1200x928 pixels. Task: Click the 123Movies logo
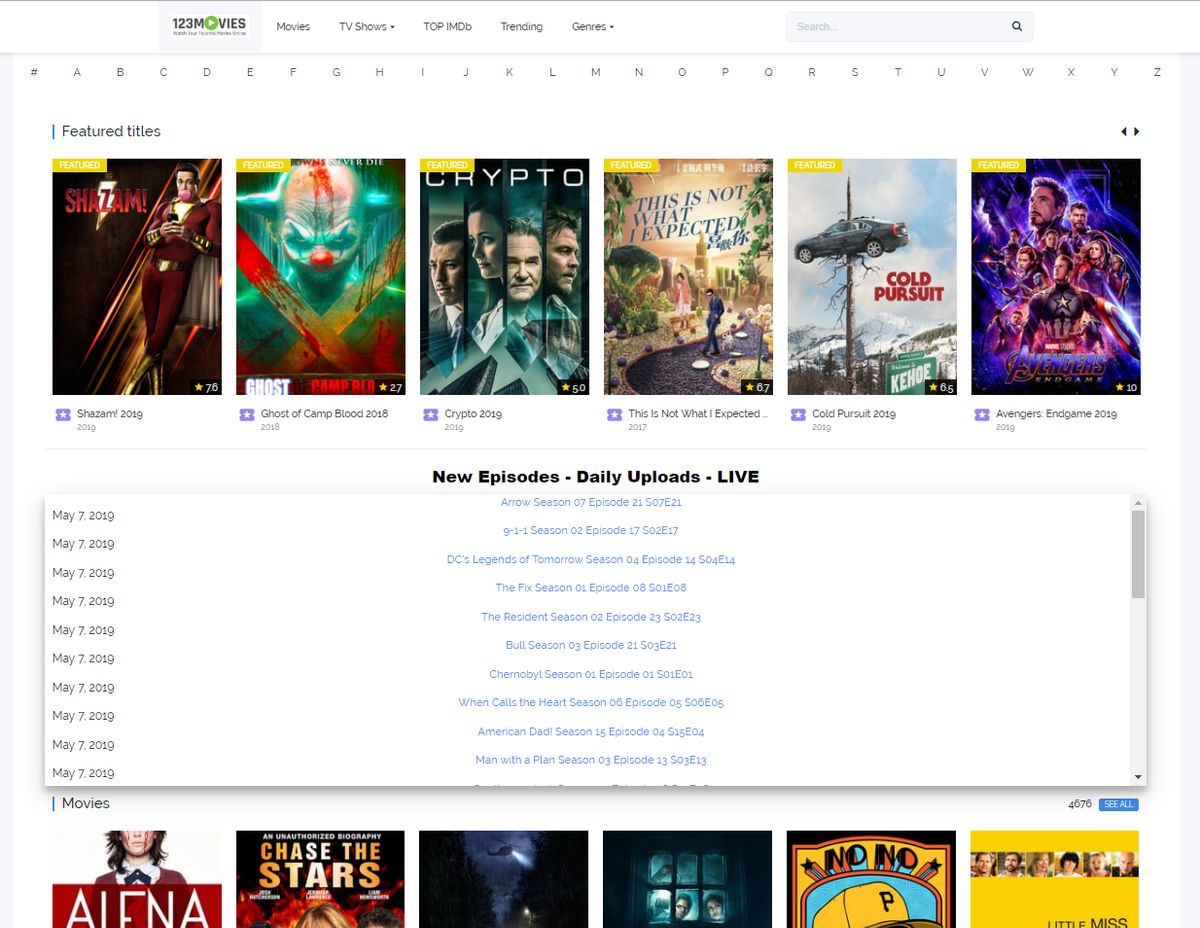(x=209, y=26)
